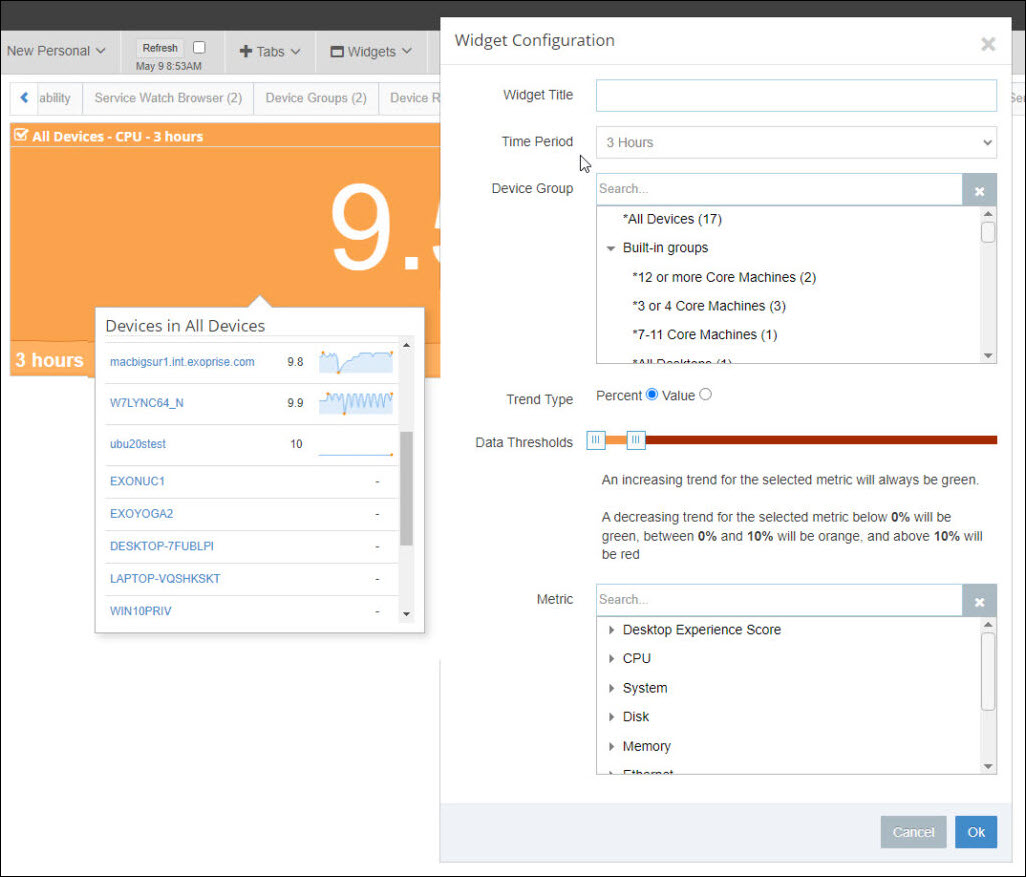Clear the Metric search field
The height and width of the screenshot is (877, 1026).
979,601
